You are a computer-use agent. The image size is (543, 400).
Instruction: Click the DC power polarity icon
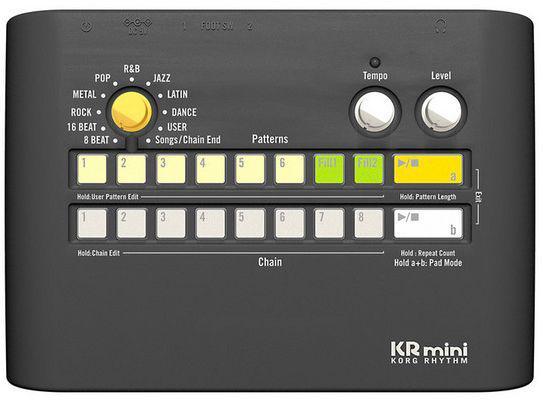[138, 26]
